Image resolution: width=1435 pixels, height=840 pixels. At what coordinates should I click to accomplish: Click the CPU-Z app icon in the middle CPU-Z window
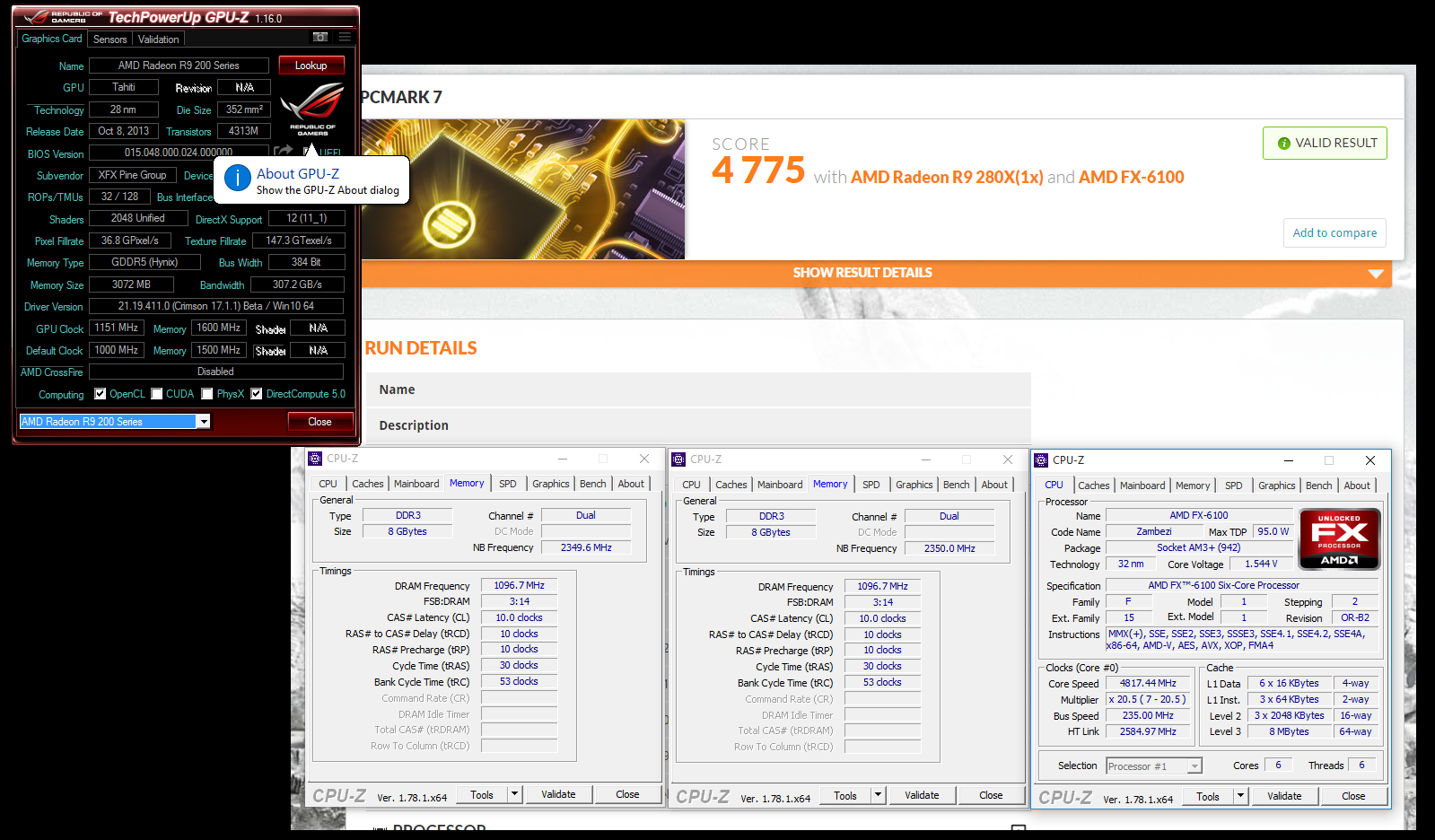tap(678, 459)
